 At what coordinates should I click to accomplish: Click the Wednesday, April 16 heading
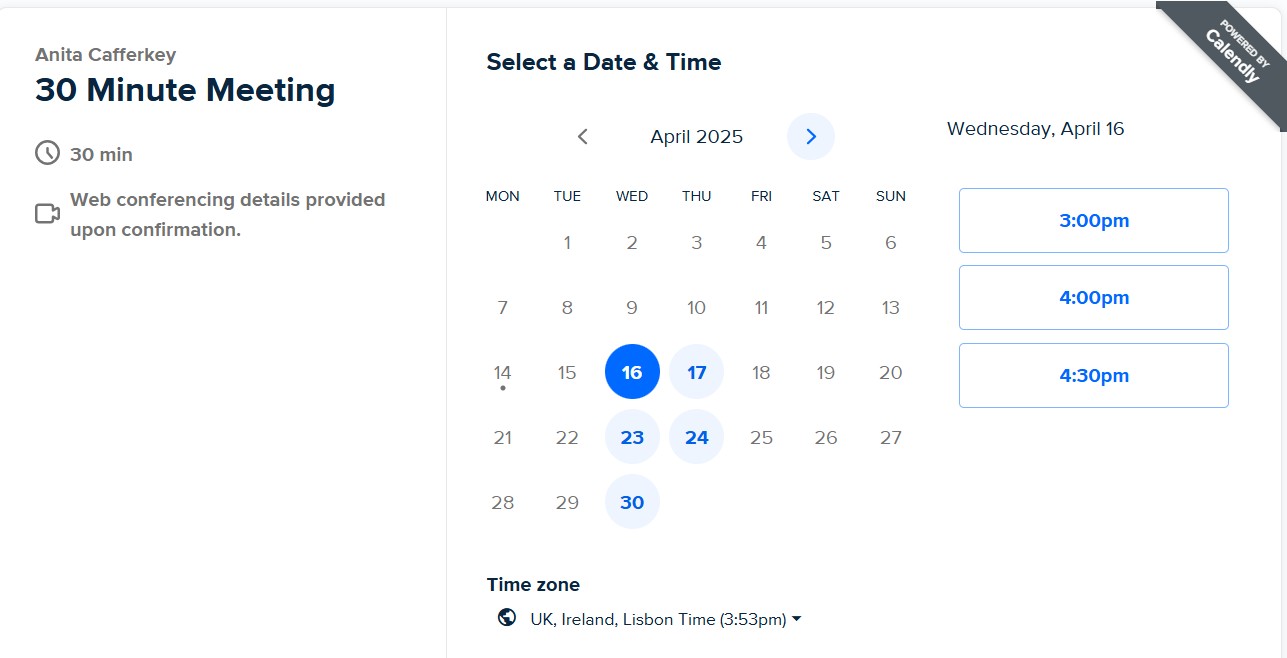(x=1035, y=129)
